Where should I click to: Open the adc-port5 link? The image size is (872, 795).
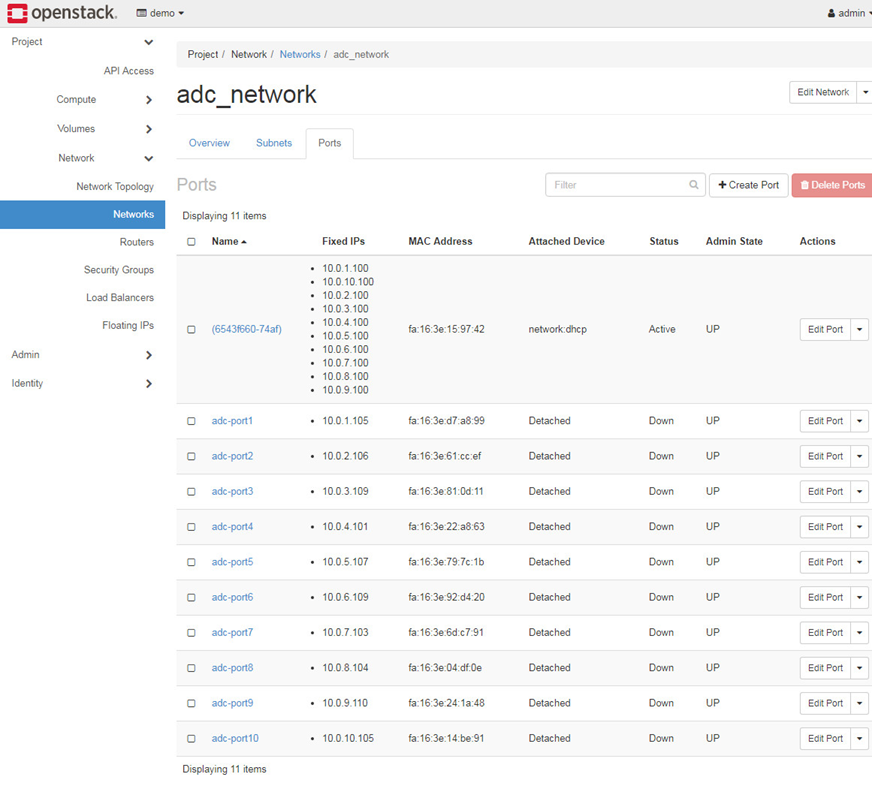(x=232, y=562)
